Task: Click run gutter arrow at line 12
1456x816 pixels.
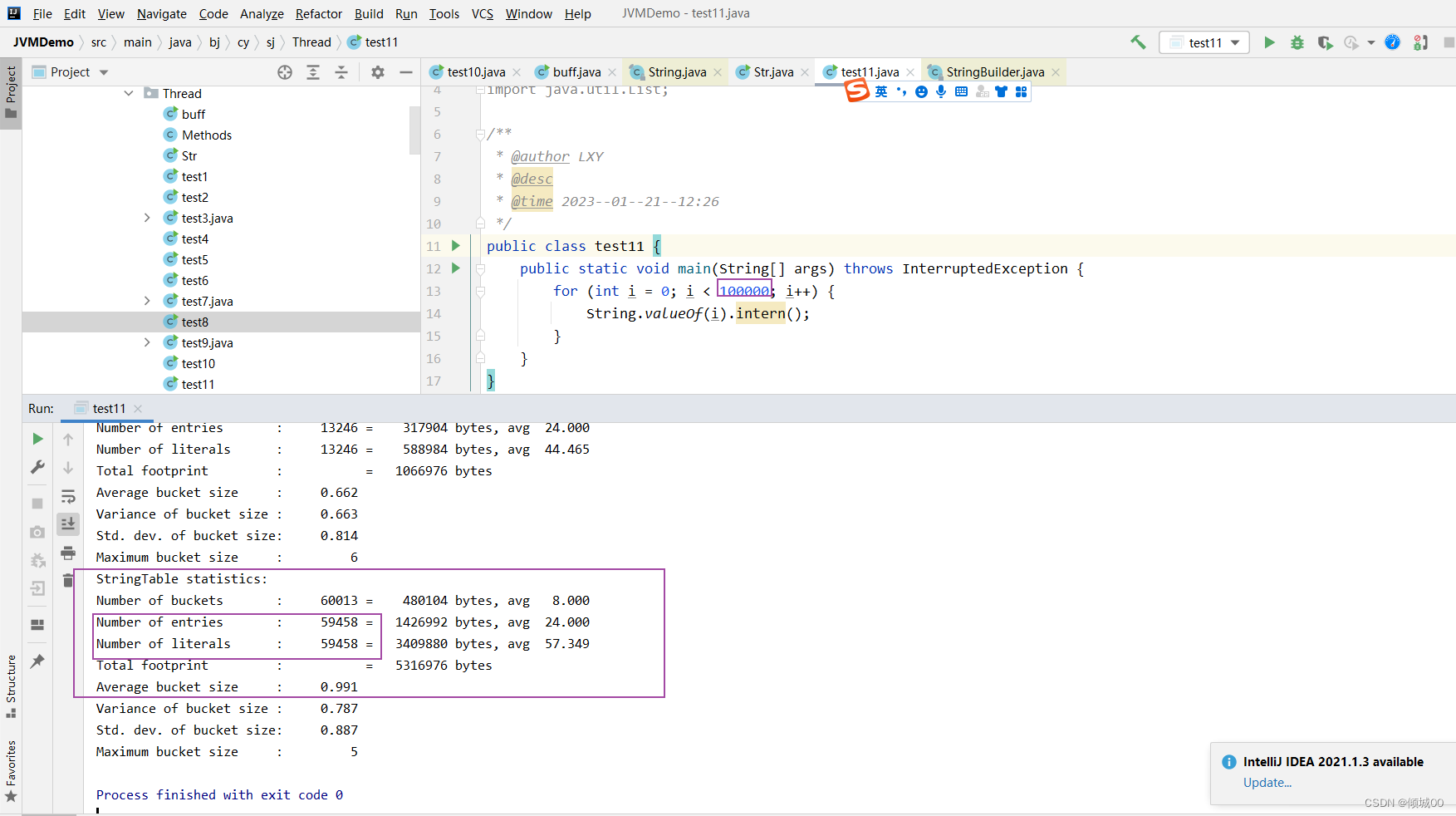Action: (x=455, y=268)
